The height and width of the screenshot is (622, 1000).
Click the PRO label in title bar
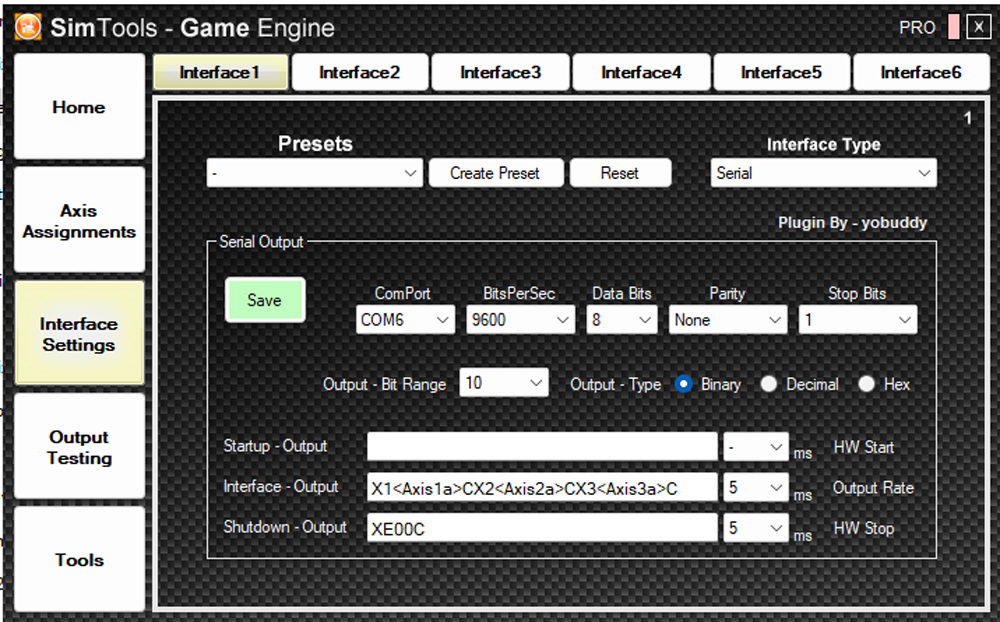[x=917, y=27]
